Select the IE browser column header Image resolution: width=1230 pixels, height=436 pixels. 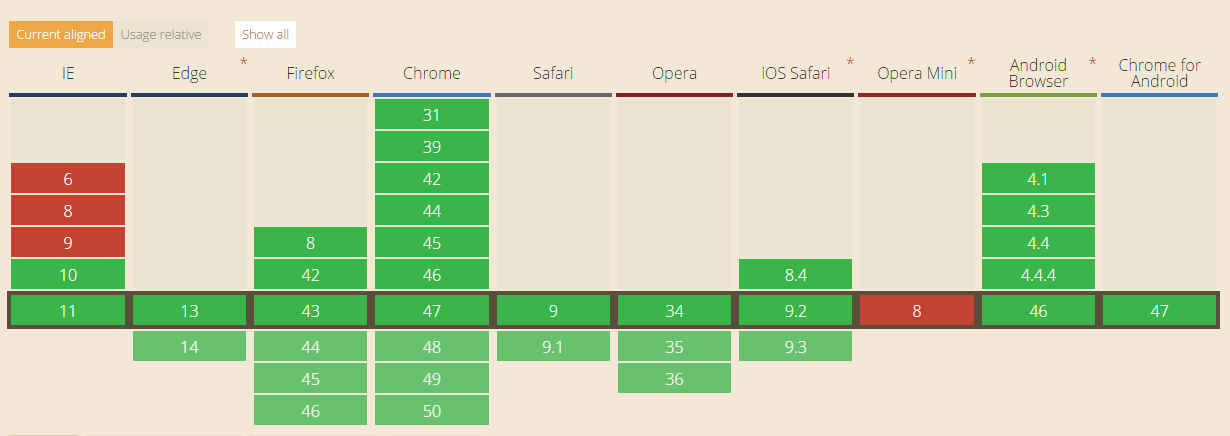pos(68,73)
